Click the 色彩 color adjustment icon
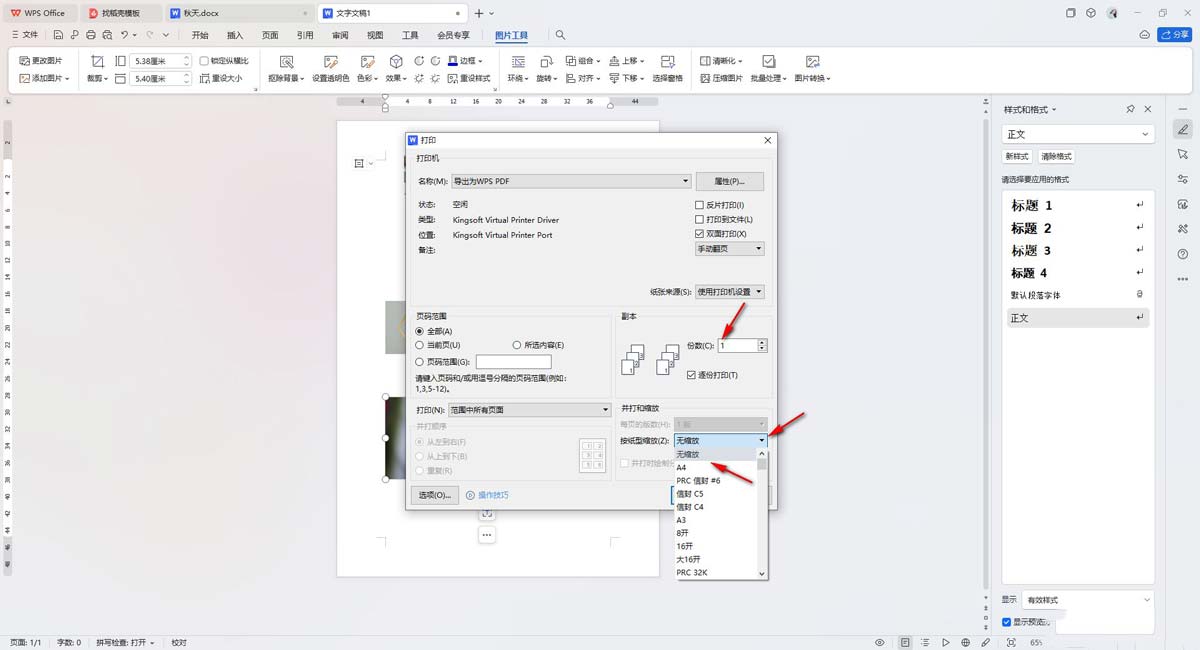 [367, 61]
